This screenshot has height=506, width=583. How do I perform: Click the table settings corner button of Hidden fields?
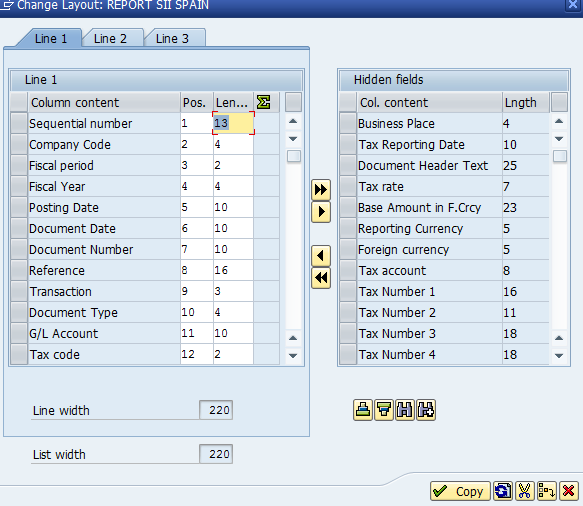coord(560,102)
